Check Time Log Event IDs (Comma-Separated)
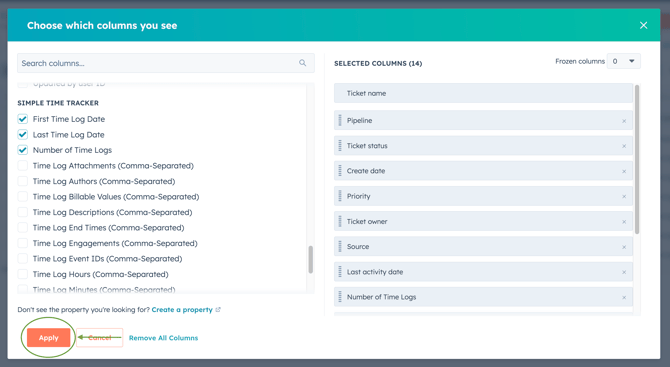This screenshot has height=367, width=670. click(x=23, y=258)
